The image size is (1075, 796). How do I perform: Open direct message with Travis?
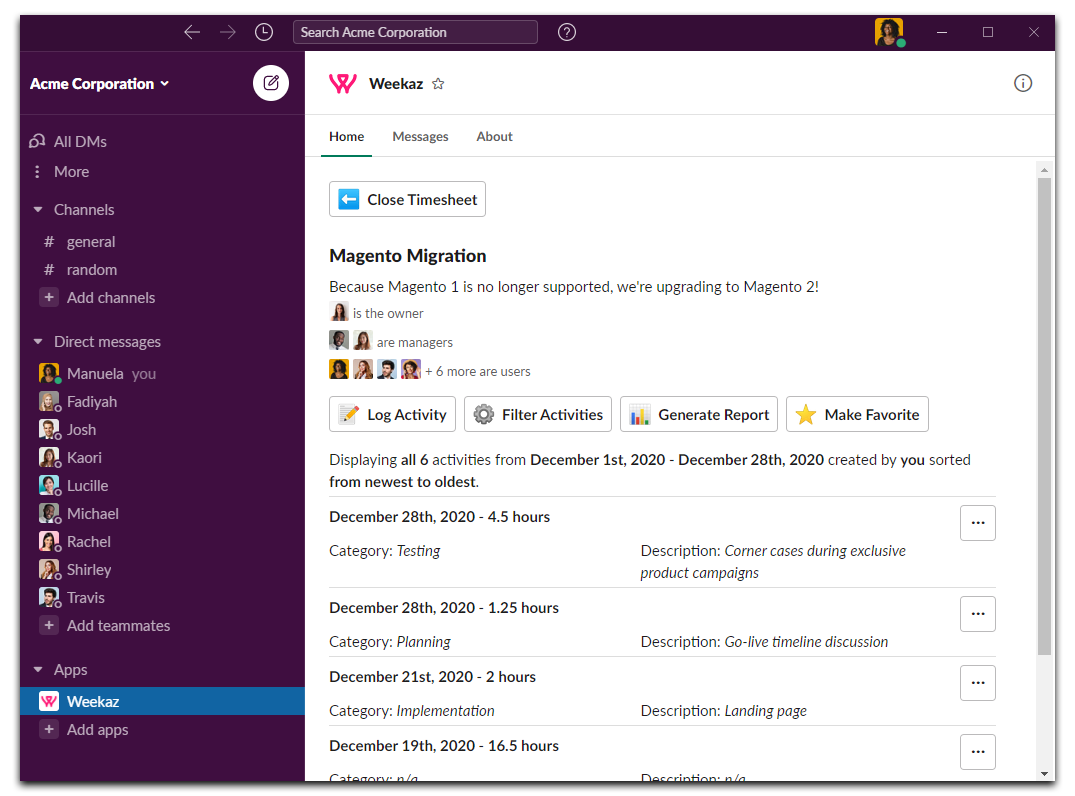pyautogui.click(x=162, y=598)
